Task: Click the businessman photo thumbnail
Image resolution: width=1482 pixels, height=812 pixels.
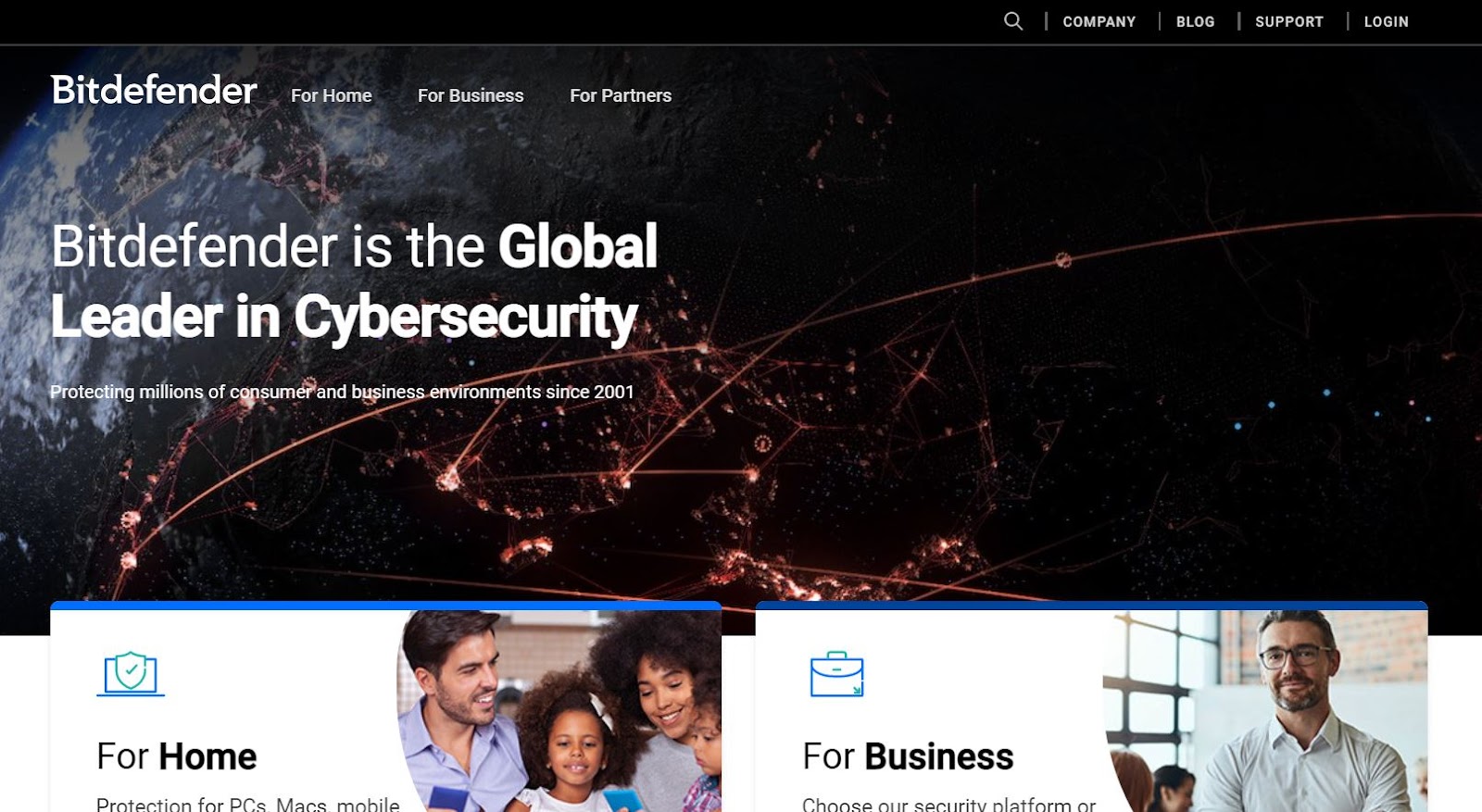Action: [x=1265, y=711]
